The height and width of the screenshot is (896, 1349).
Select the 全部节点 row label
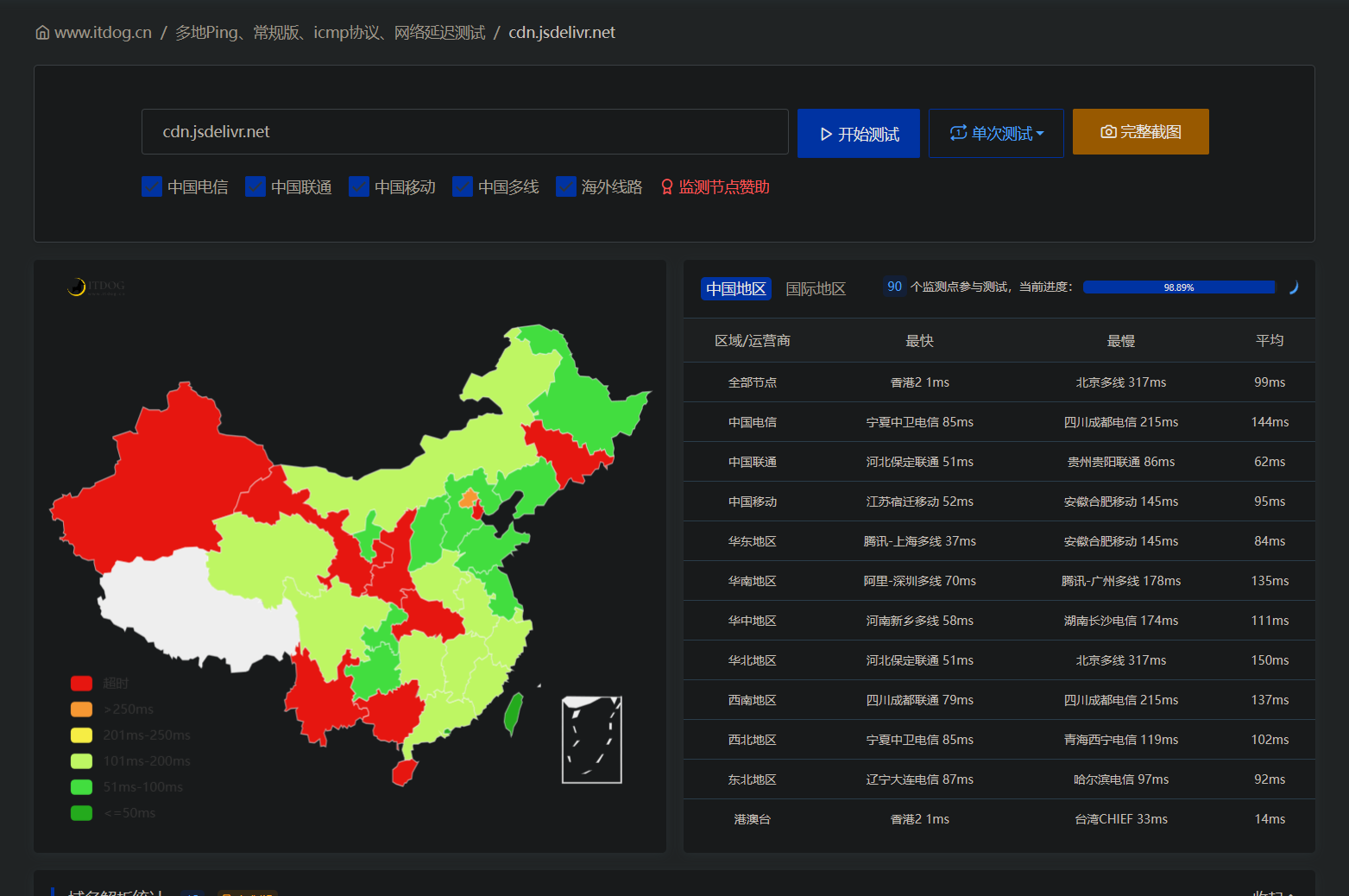tap(753, 382)
